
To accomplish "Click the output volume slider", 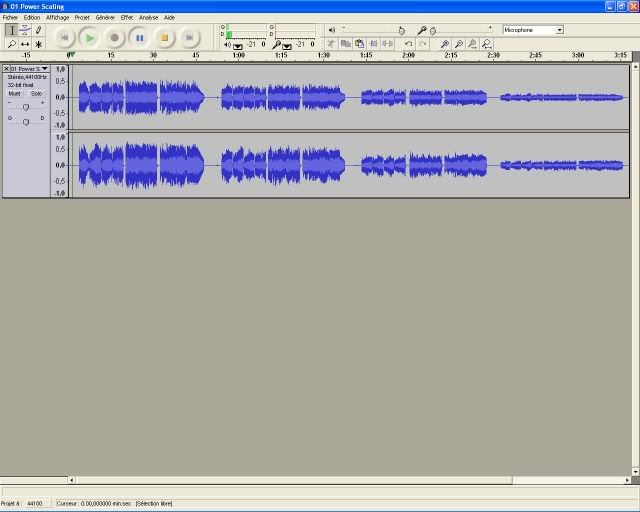I will 401,31.
